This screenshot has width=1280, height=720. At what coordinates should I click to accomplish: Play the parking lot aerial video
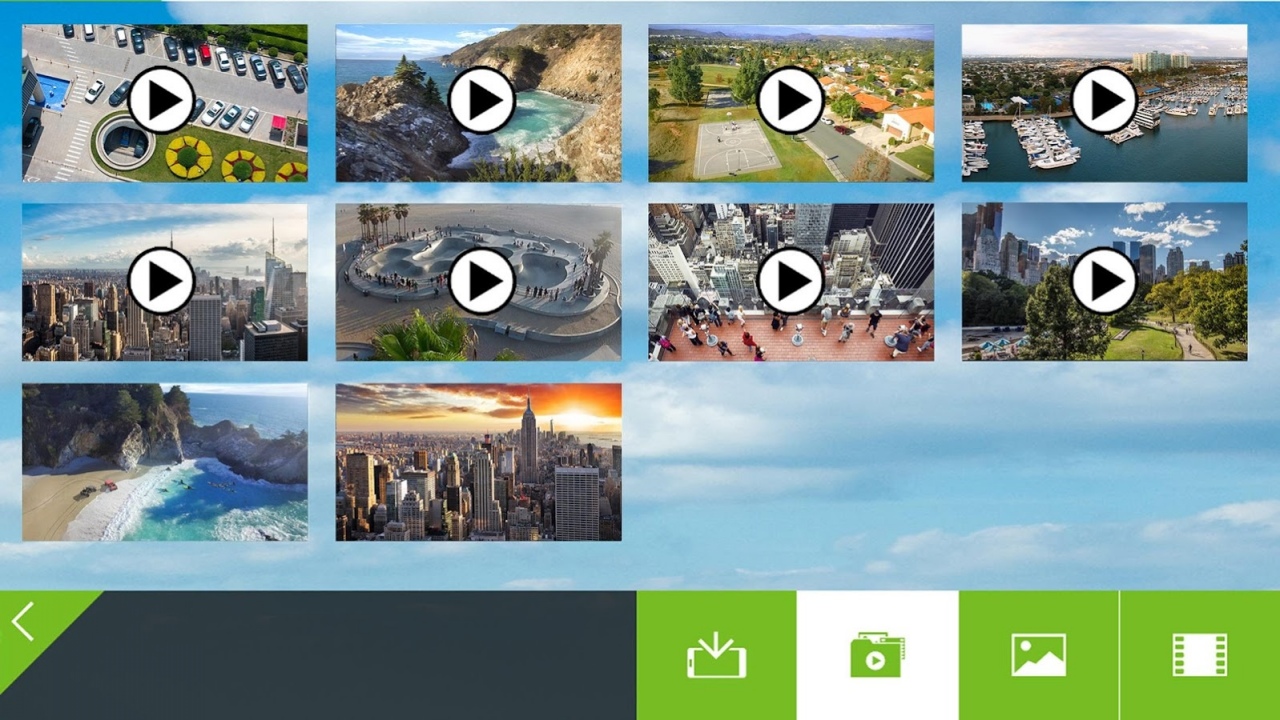pos(161,100)
